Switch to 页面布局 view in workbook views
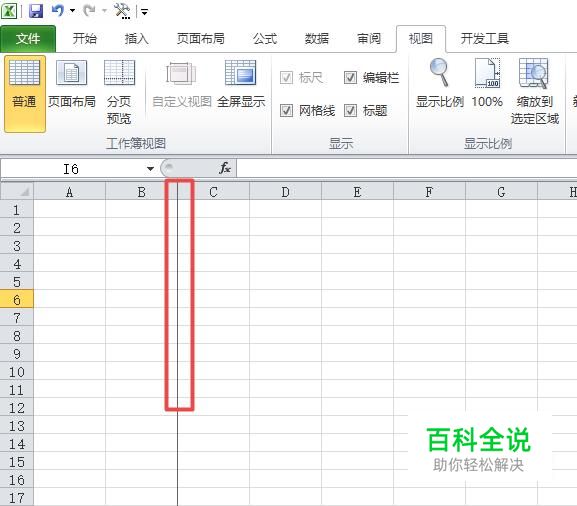The width and height of the screenshot is (577, 506). point(72,84)
